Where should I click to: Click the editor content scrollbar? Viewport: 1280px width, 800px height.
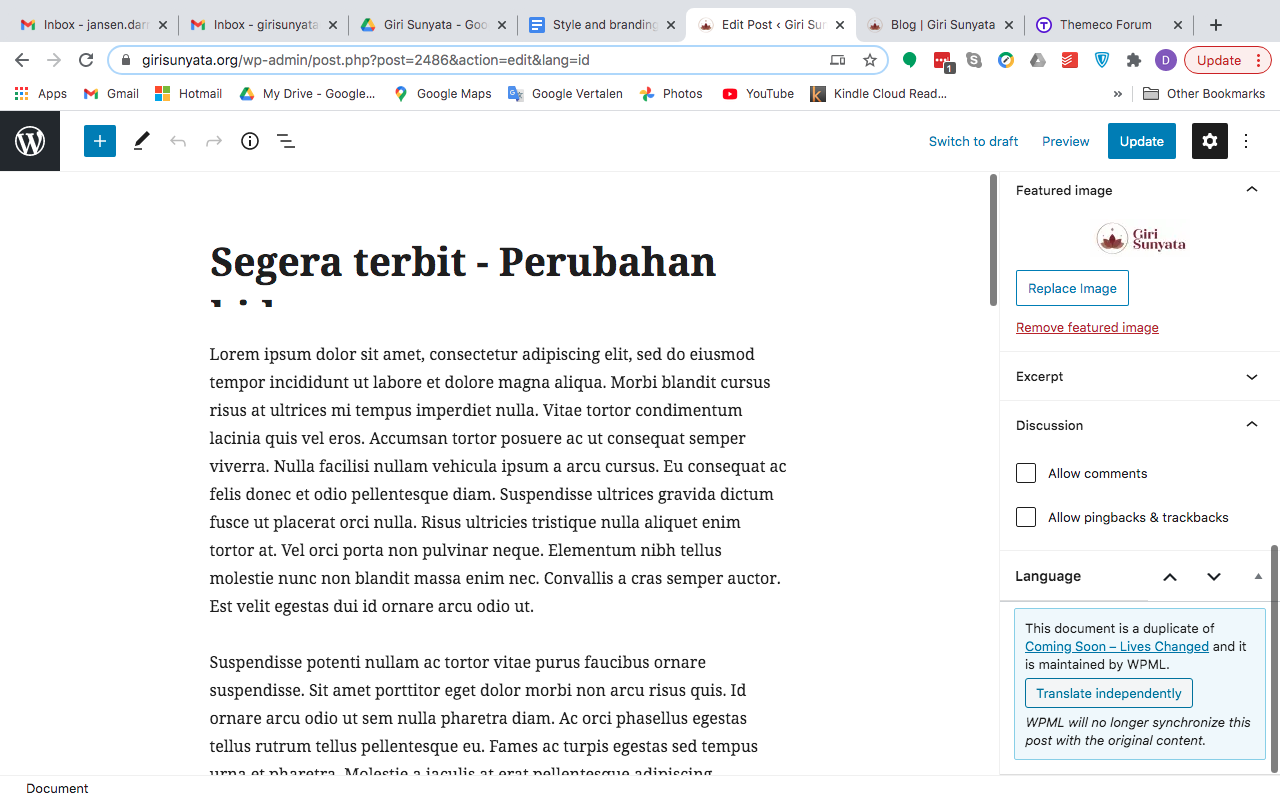993,240
